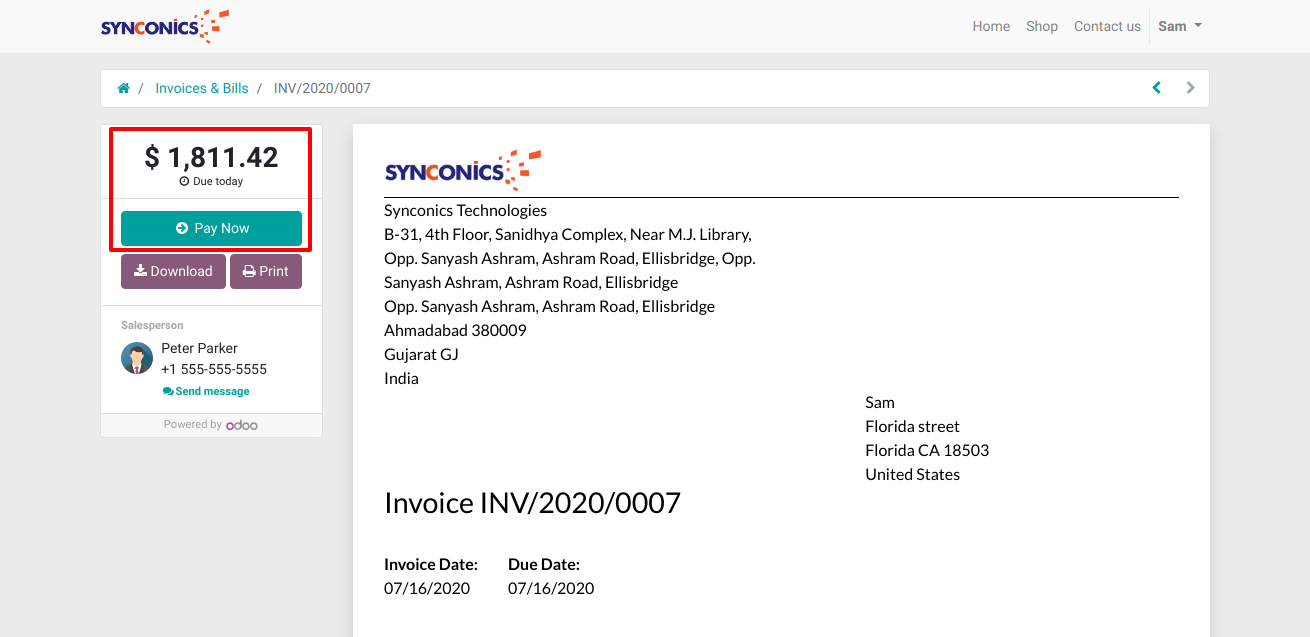Click the $ 1,811.42 amount due
Viewport: 1310px width, 637px height.
point(211,157)
